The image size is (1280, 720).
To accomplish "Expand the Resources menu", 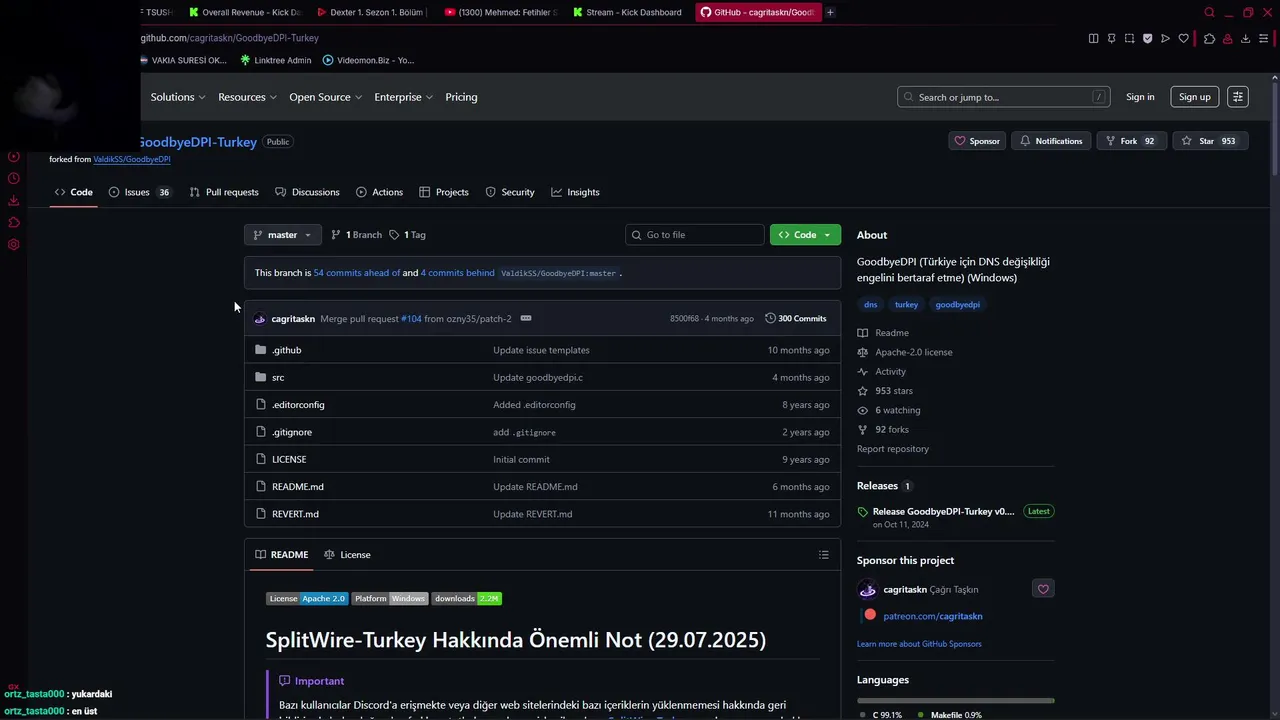I will click(x=247, y=97).
